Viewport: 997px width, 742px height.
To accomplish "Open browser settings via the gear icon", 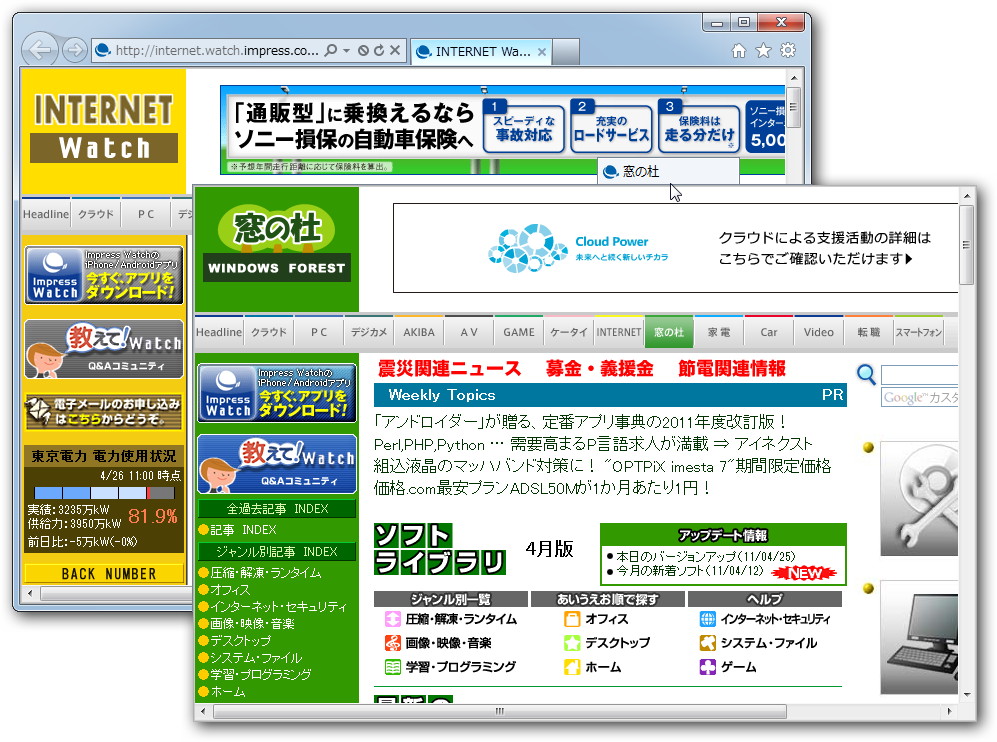I will [789, 48].
